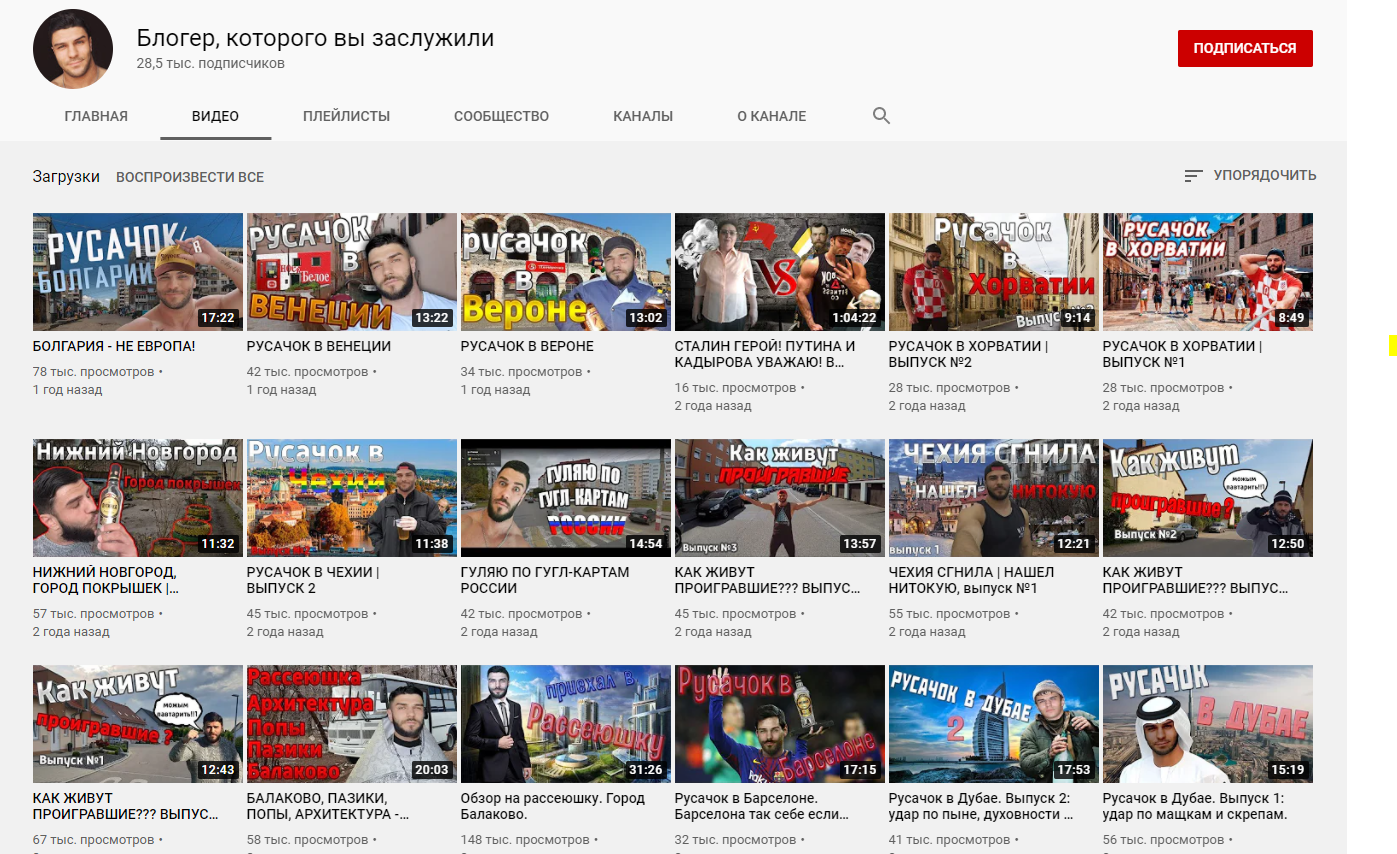
Task: Click the '67 тыс. просмотров' view count
Action: 94,840
